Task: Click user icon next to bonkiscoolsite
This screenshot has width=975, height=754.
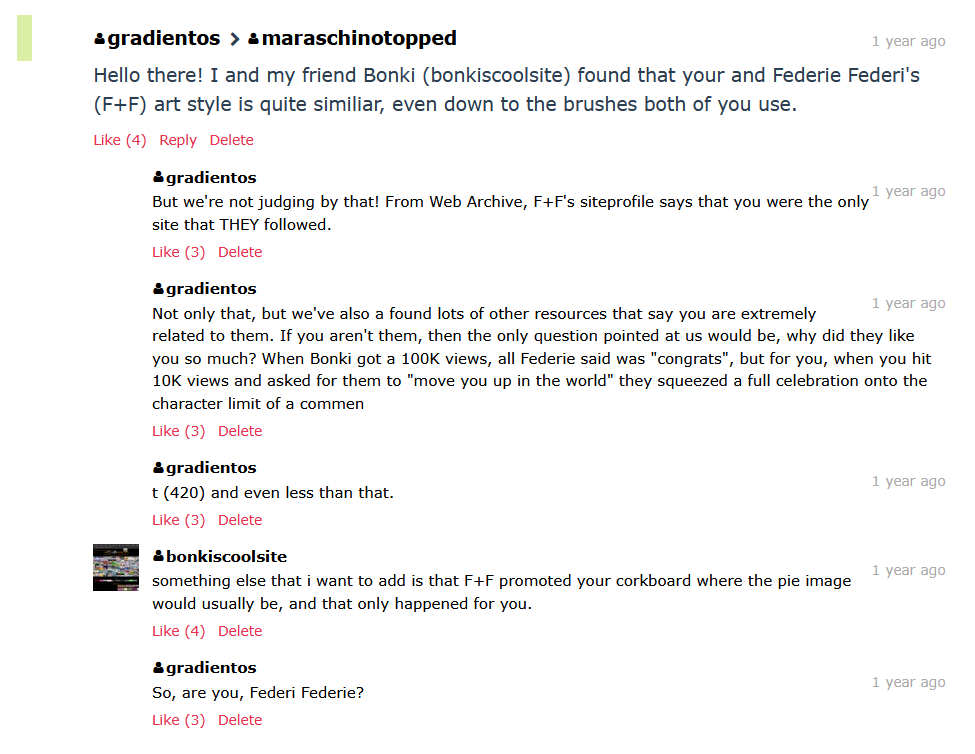Action: click(159, 556)
